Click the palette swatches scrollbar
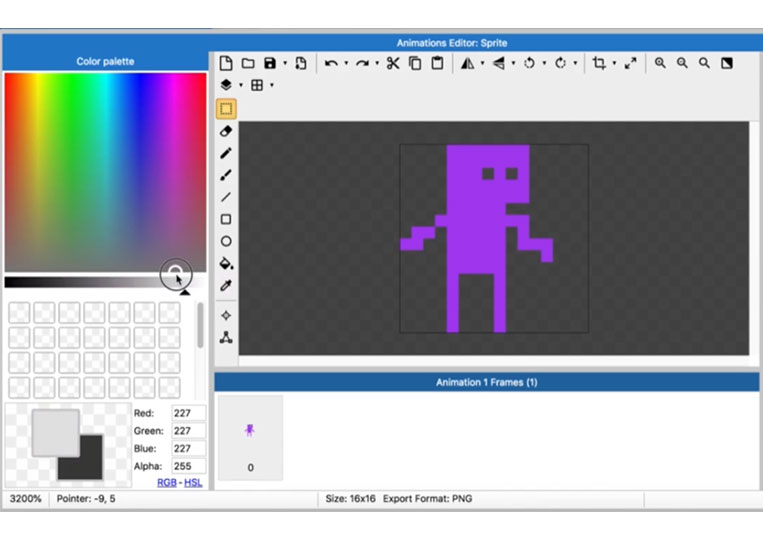Viewport: 763px width, 541px height. pos(200,325)
